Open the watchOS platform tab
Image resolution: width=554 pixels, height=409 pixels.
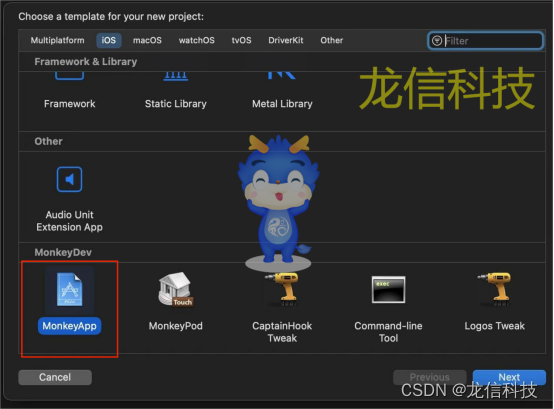(196, 40)
